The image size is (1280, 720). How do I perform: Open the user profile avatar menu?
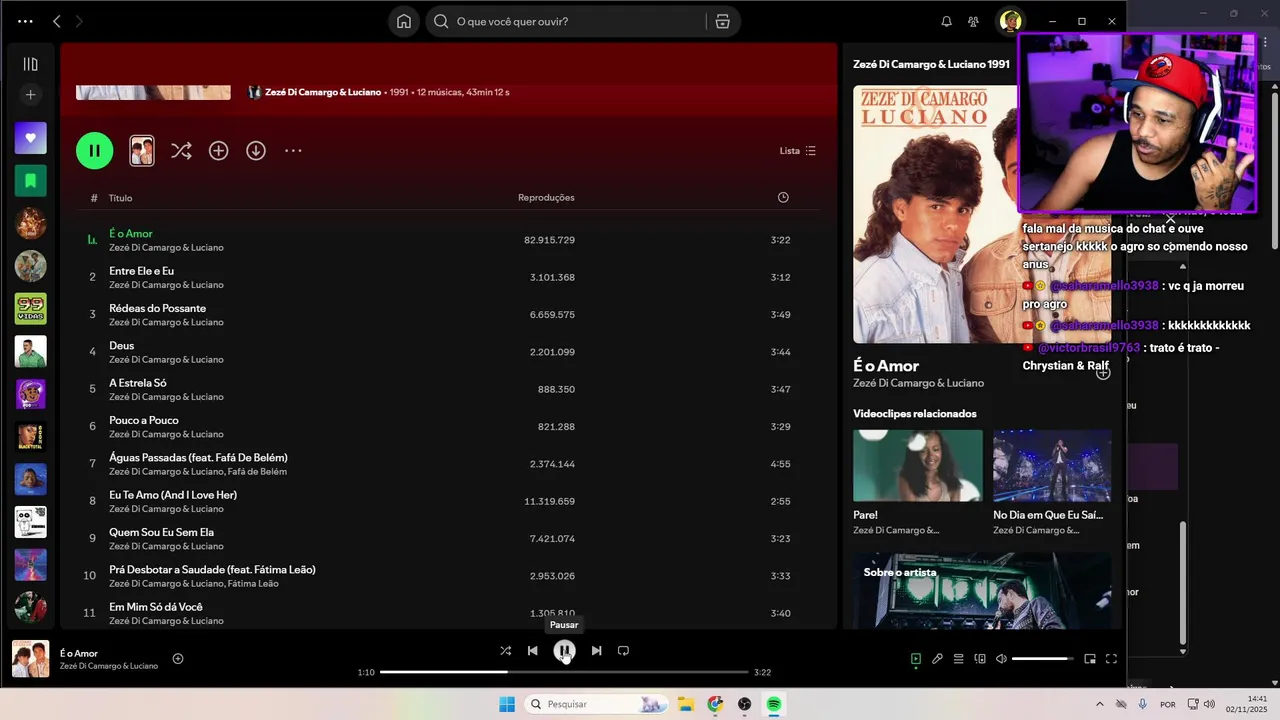[1011, 21]
